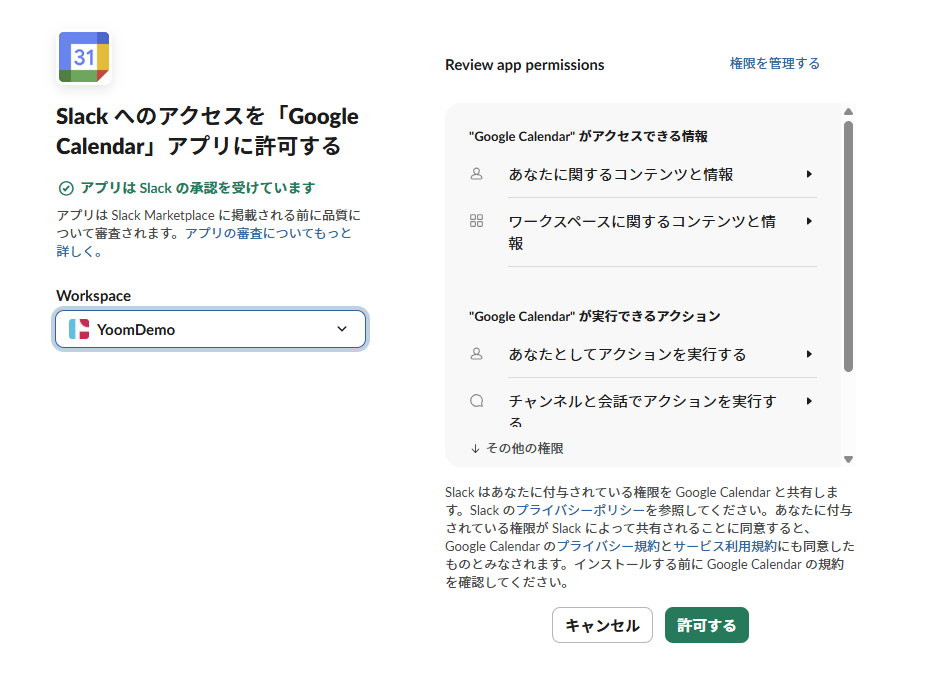Click person icon beside あなたに関するコンテンツと情報
Viewport: 925px width, 675px height.
[x=477, y=174]
